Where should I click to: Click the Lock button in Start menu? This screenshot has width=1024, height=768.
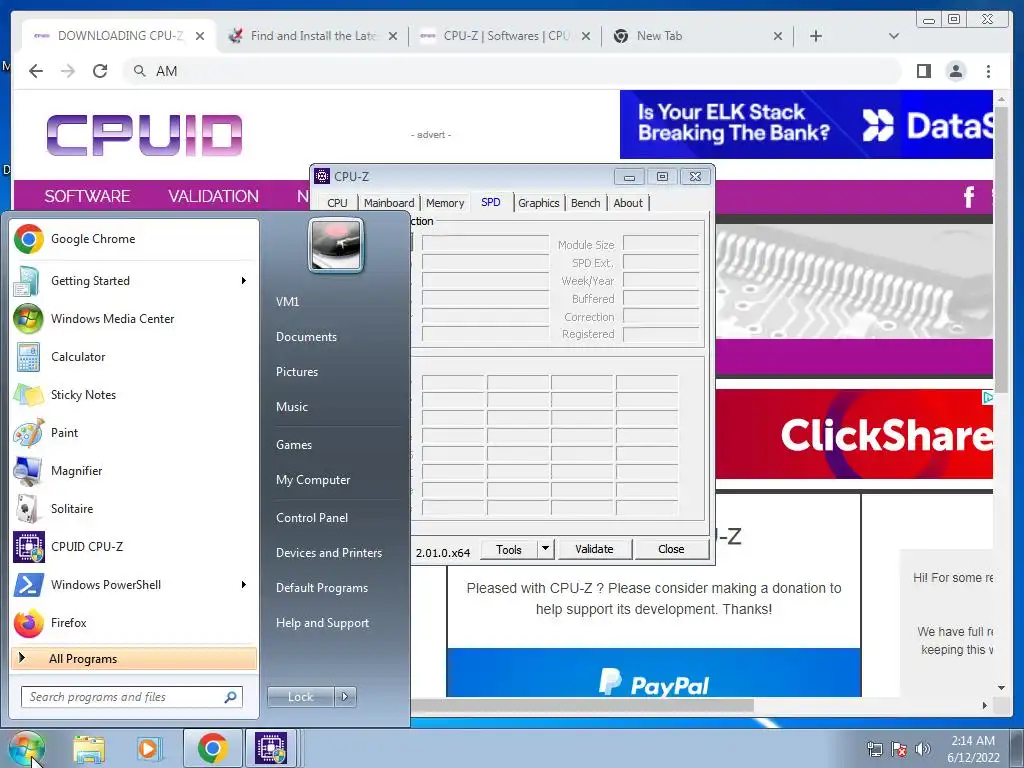[x=300, y=697]
